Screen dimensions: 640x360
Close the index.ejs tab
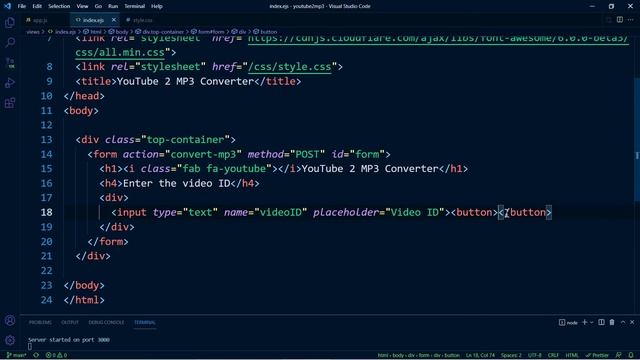tap(114, 20)
